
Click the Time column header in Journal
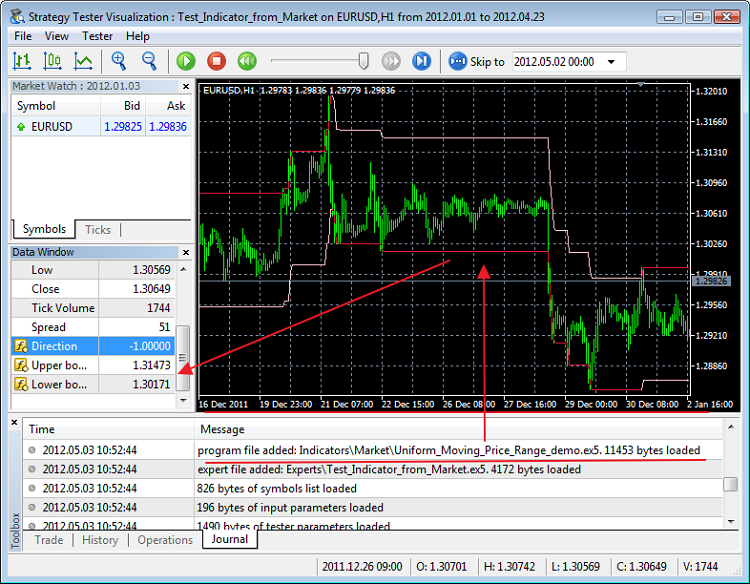click(x=109, y=429)
